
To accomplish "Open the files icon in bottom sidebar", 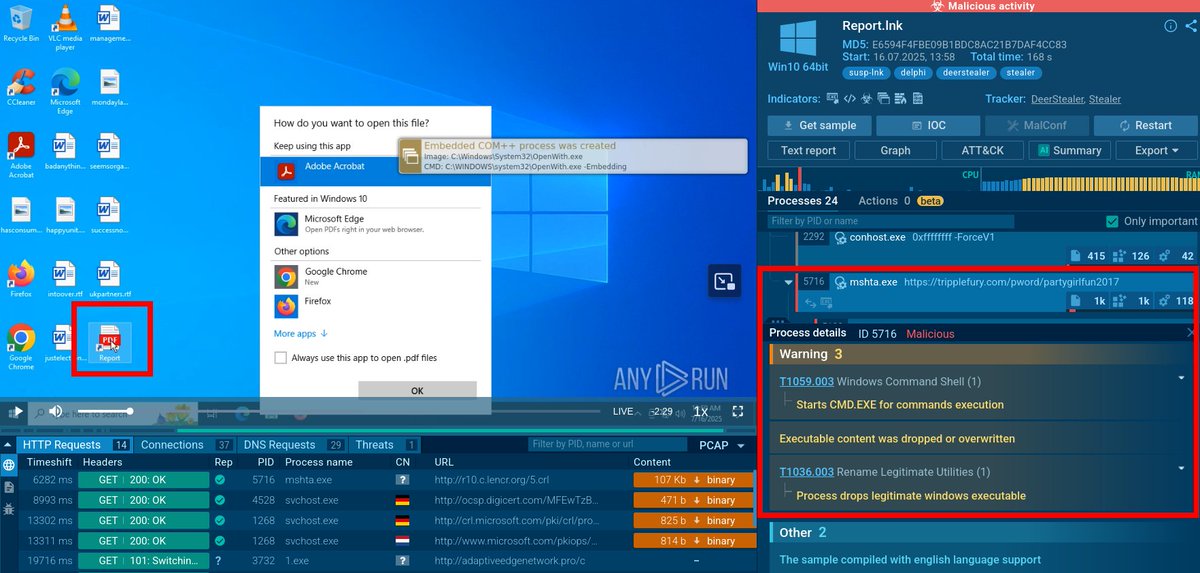I will pos(9,487).
